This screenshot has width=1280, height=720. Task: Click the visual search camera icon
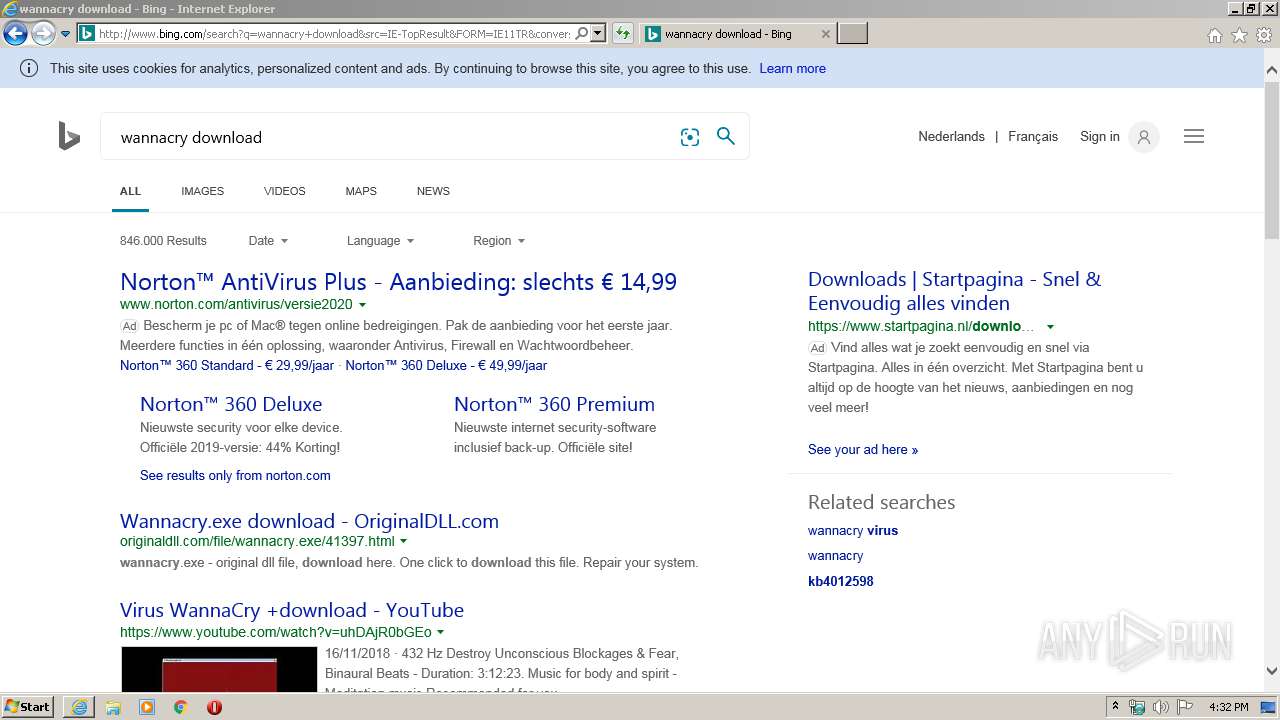[x=690, y=137]
